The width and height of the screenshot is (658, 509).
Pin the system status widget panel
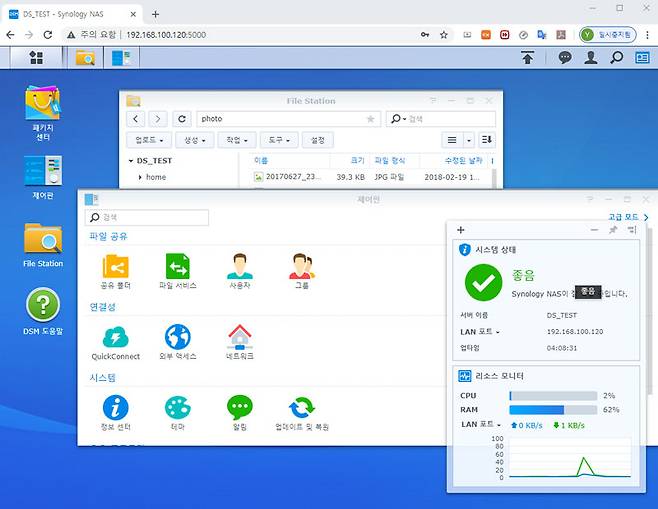pyautogui.click(x=613, y=230)
